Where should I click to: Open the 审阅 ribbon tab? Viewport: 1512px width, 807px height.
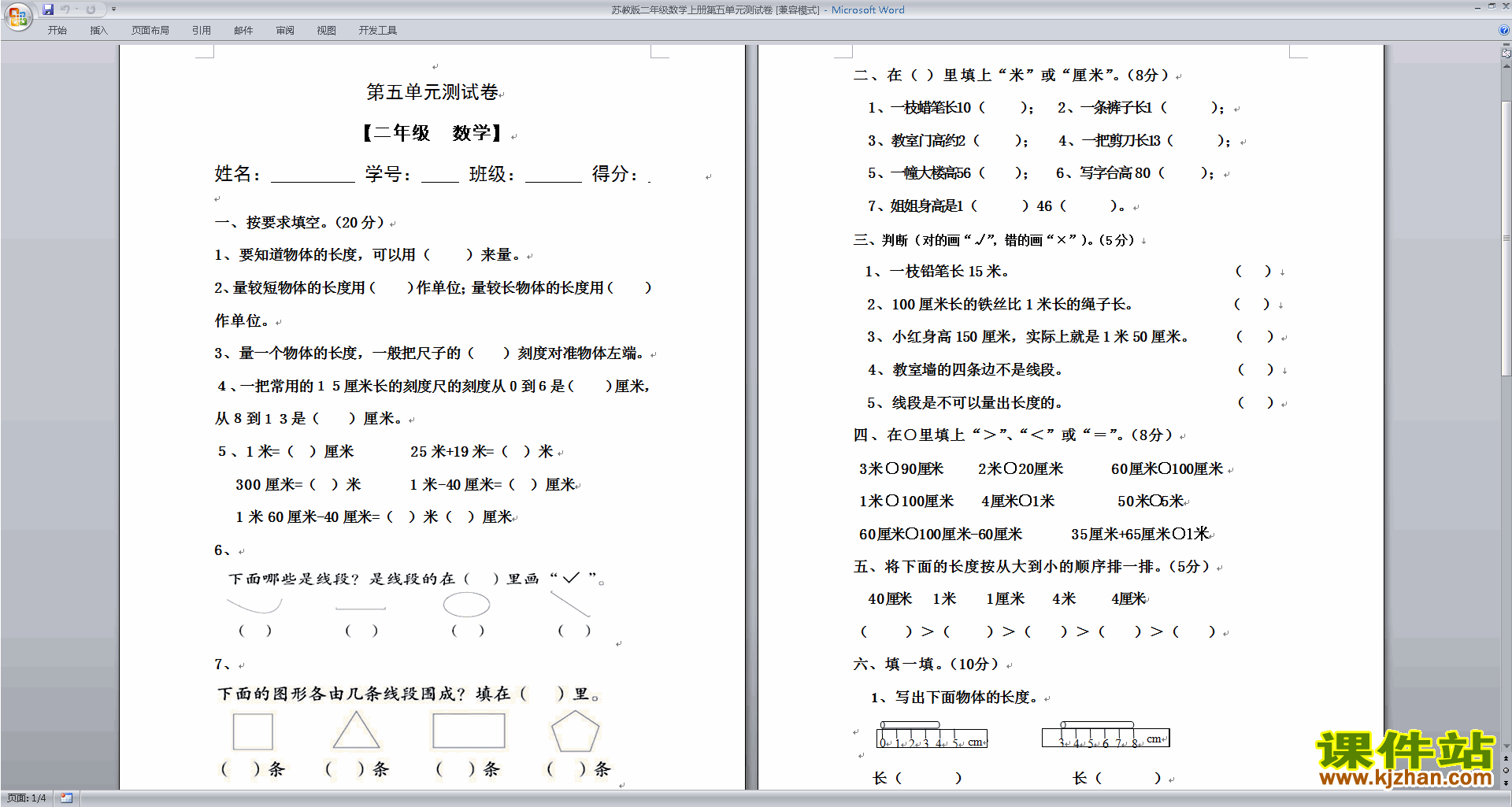pyautogui.click(x=285, y=30)
